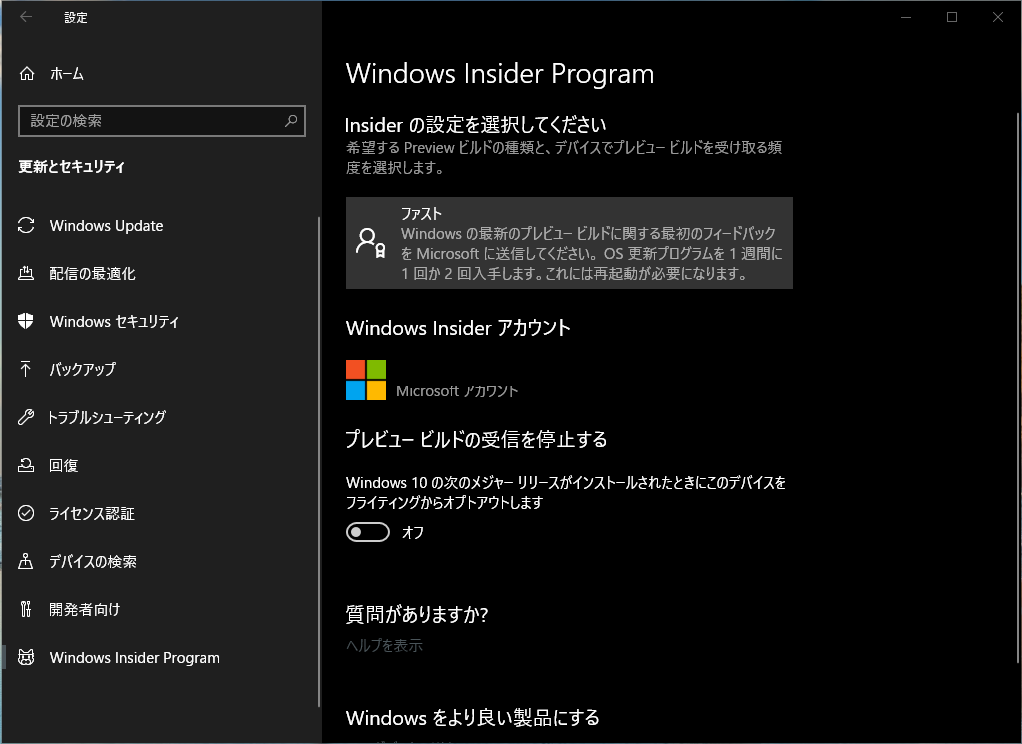Click the ヘルプを表示 help link

click(x=384, y=646)
